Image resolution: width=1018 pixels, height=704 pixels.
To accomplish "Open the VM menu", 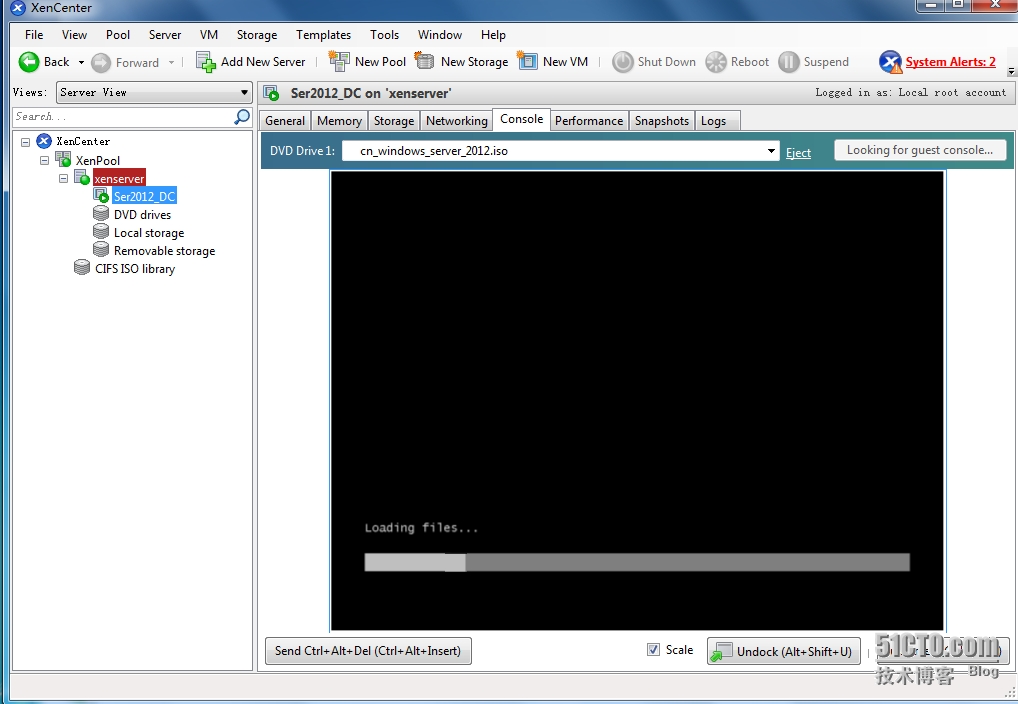I will [208, 34].
